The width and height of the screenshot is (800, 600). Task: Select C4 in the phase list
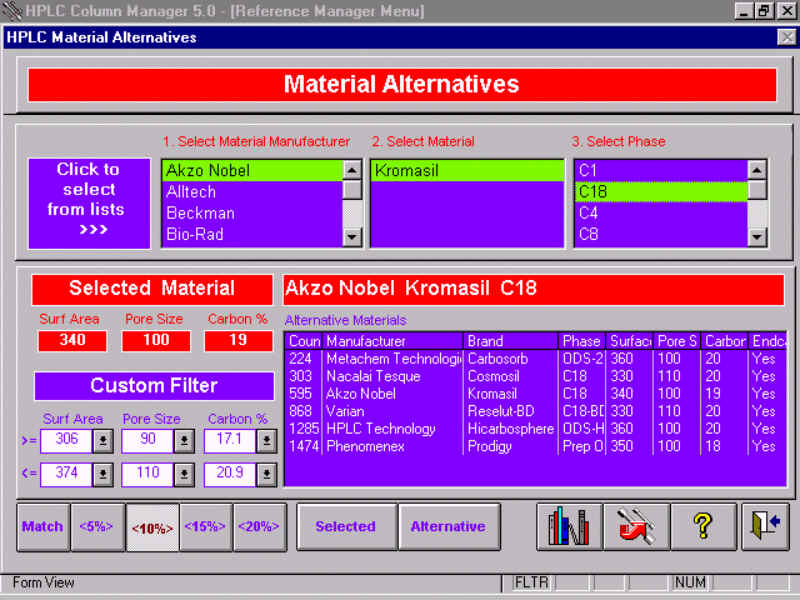(x=661, y=213)
